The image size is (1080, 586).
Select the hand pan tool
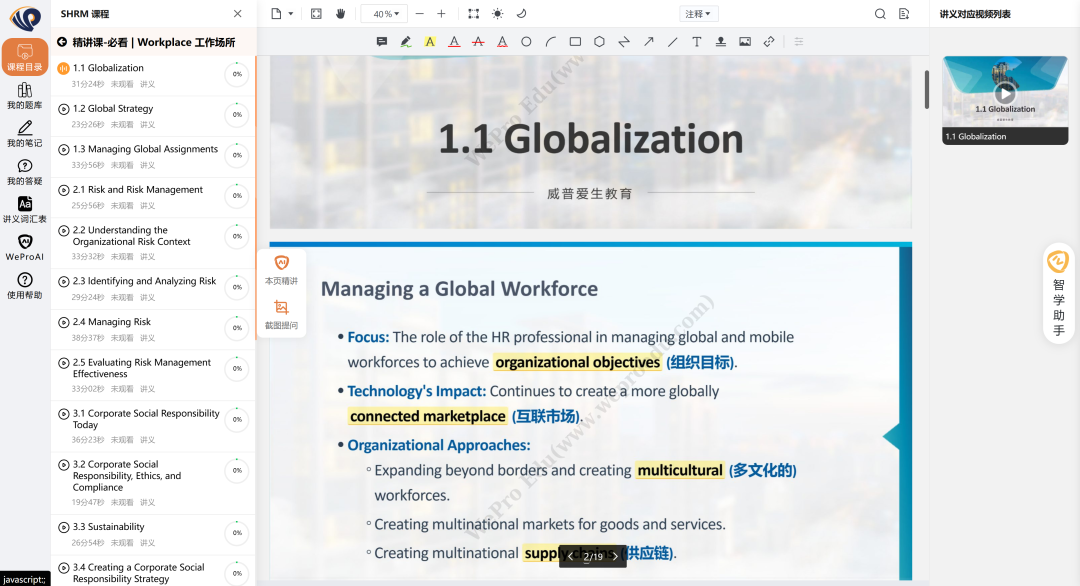(340, 14)
